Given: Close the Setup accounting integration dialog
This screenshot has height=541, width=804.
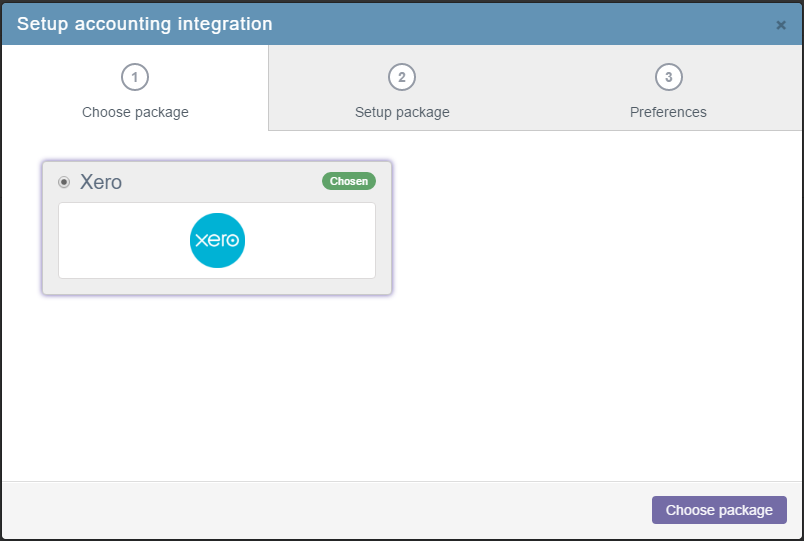Looking at the screenshot, I should [780, 25].
